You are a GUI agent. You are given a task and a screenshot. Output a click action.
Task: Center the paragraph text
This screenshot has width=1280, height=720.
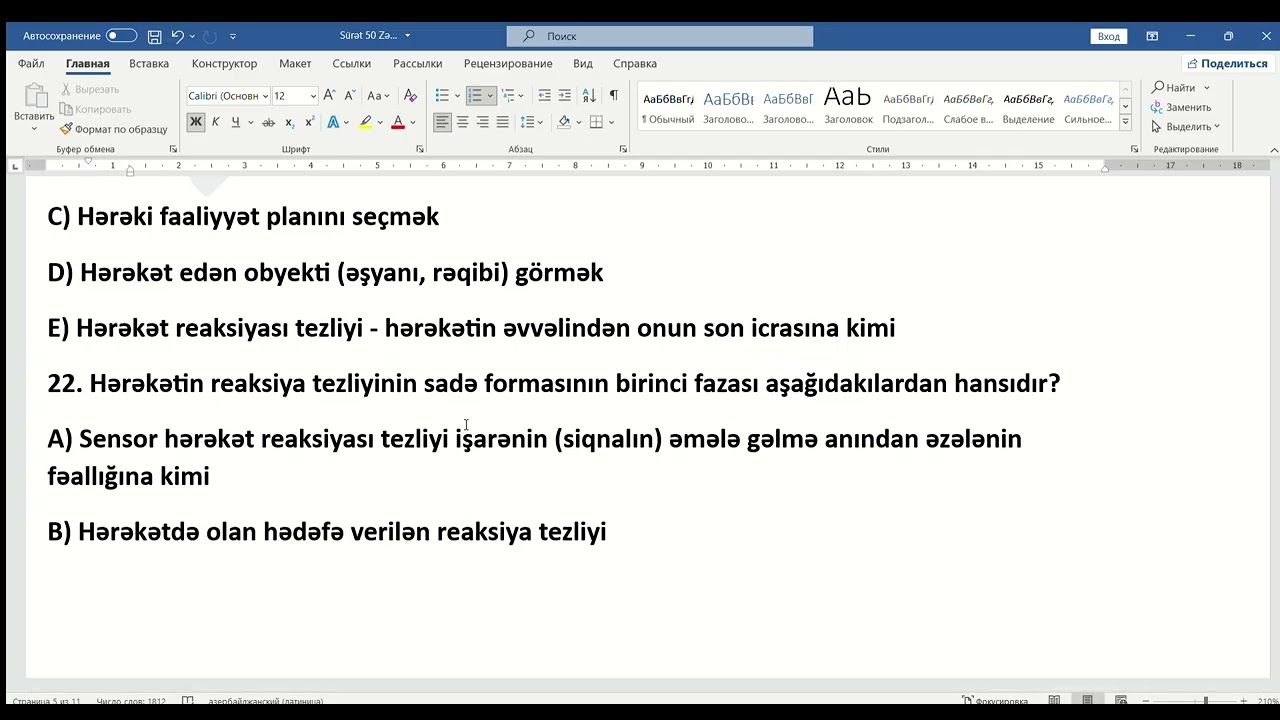(462, 122)
